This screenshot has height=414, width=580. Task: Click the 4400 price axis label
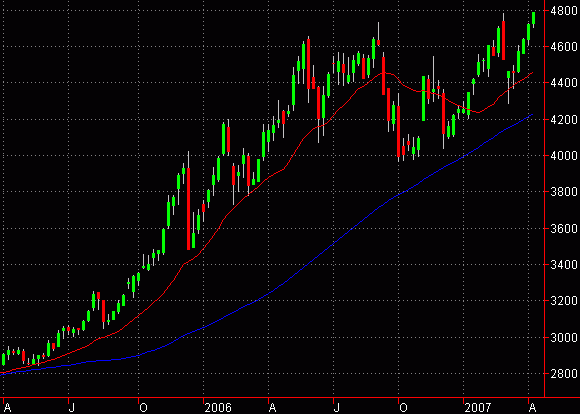(x=564, y=83)
